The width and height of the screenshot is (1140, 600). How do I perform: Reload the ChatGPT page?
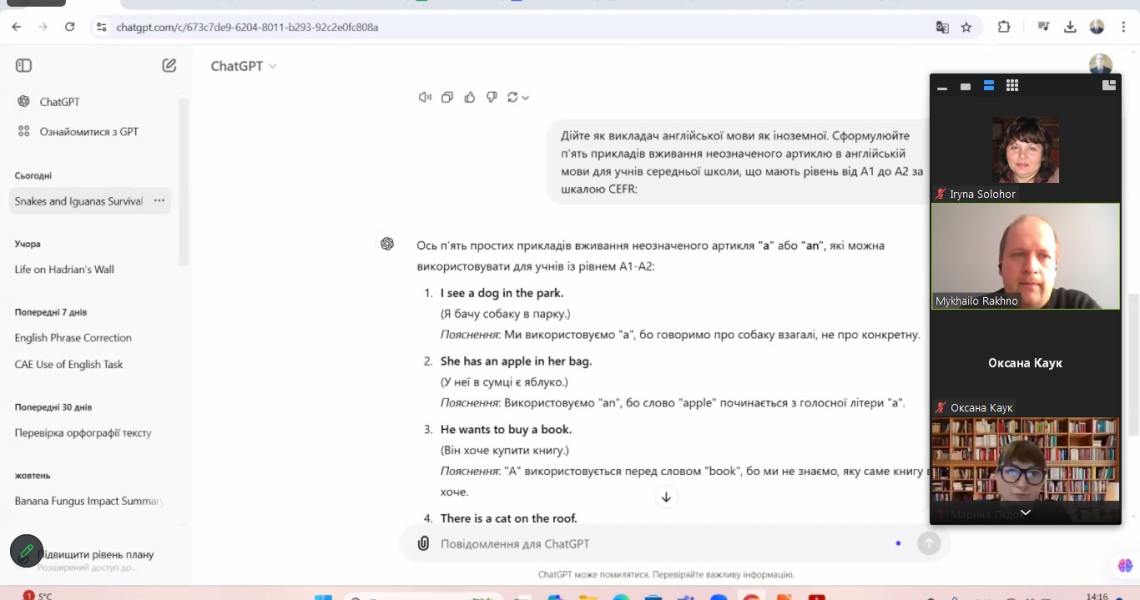click(70, 27)
